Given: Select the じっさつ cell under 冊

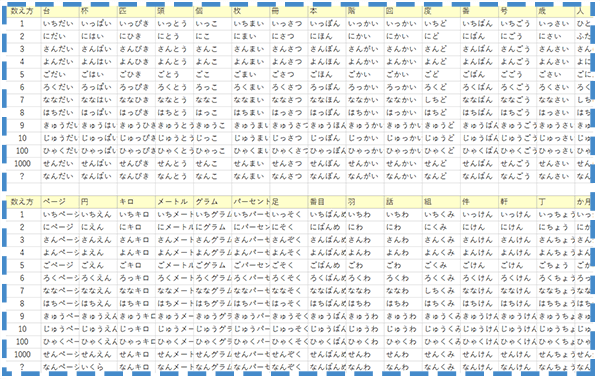Looking at the screenshot, I should click(289, 138).
